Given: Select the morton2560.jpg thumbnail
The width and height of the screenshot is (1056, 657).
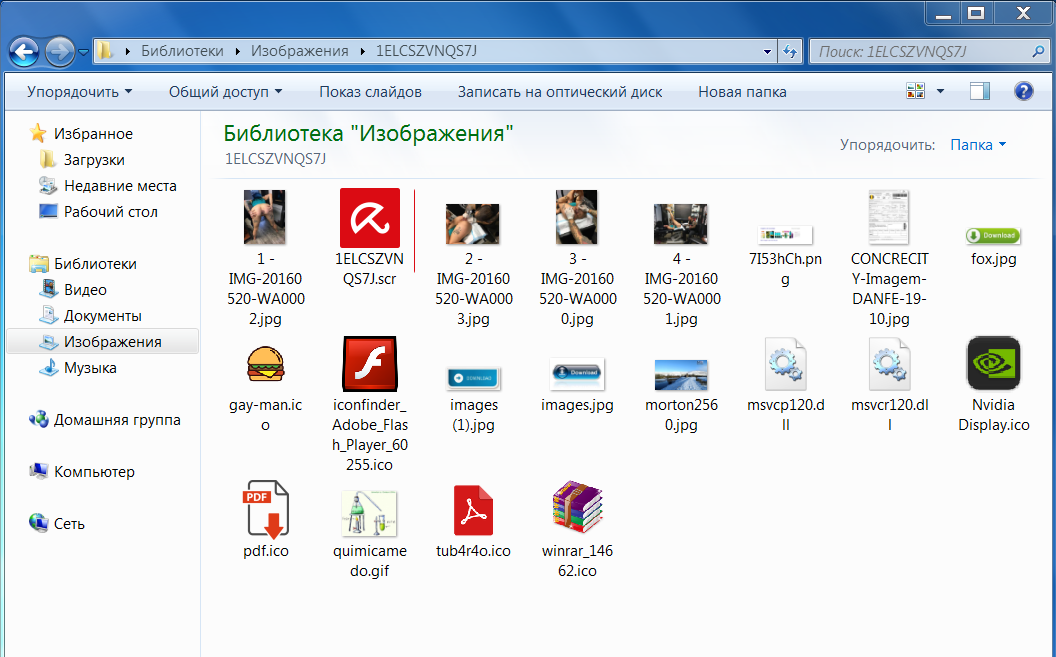Looking at the screenshot, I should (681, 375).
